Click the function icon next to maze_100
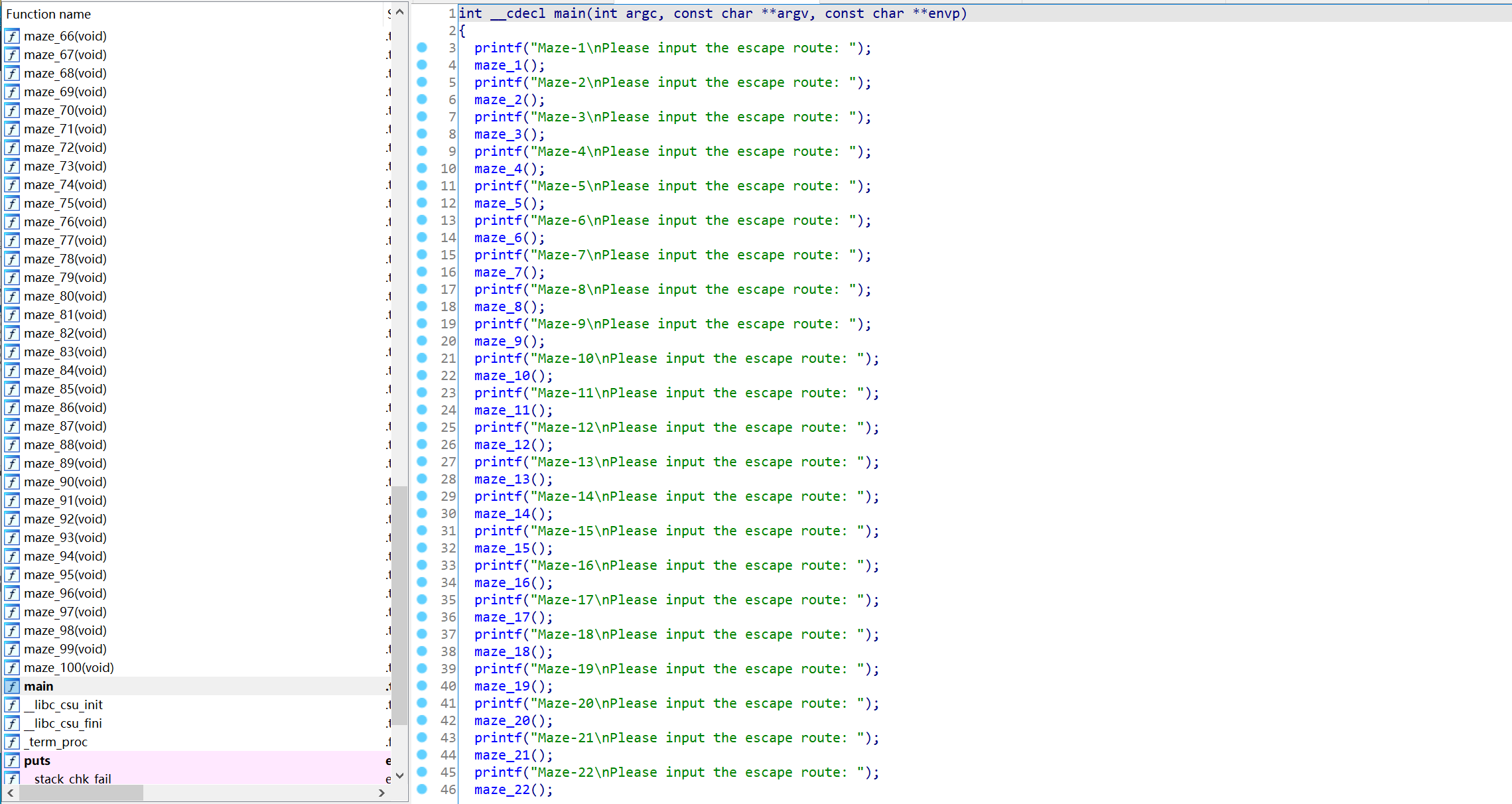 [x=12, y=667]
